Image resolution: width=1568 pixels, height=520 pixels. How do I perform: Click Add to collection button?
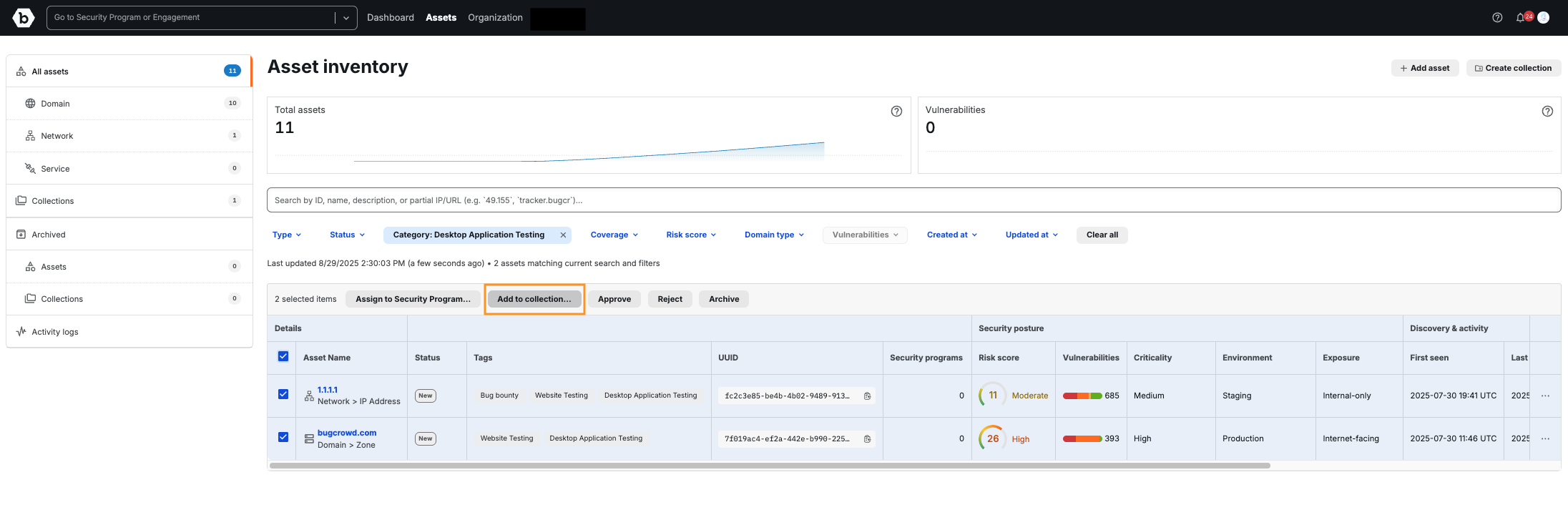point(534,299)
